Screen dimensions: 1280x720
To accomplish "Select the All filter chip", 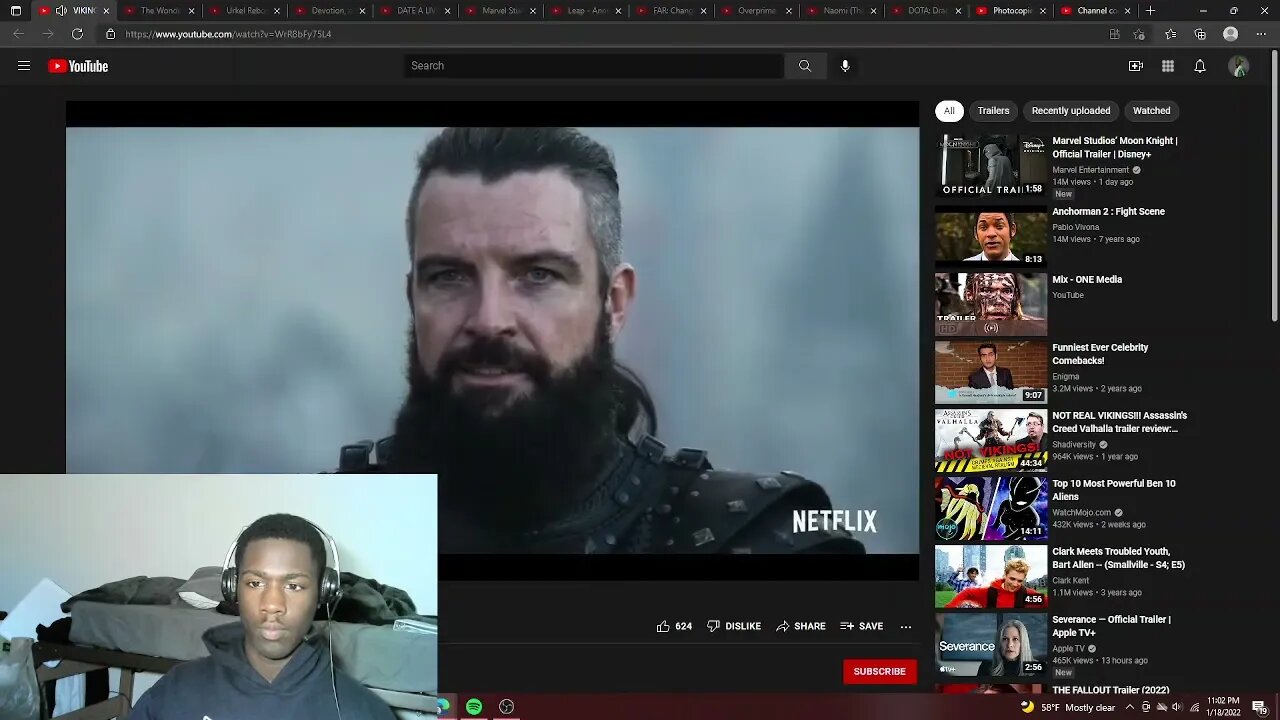I will pos(949,111).
